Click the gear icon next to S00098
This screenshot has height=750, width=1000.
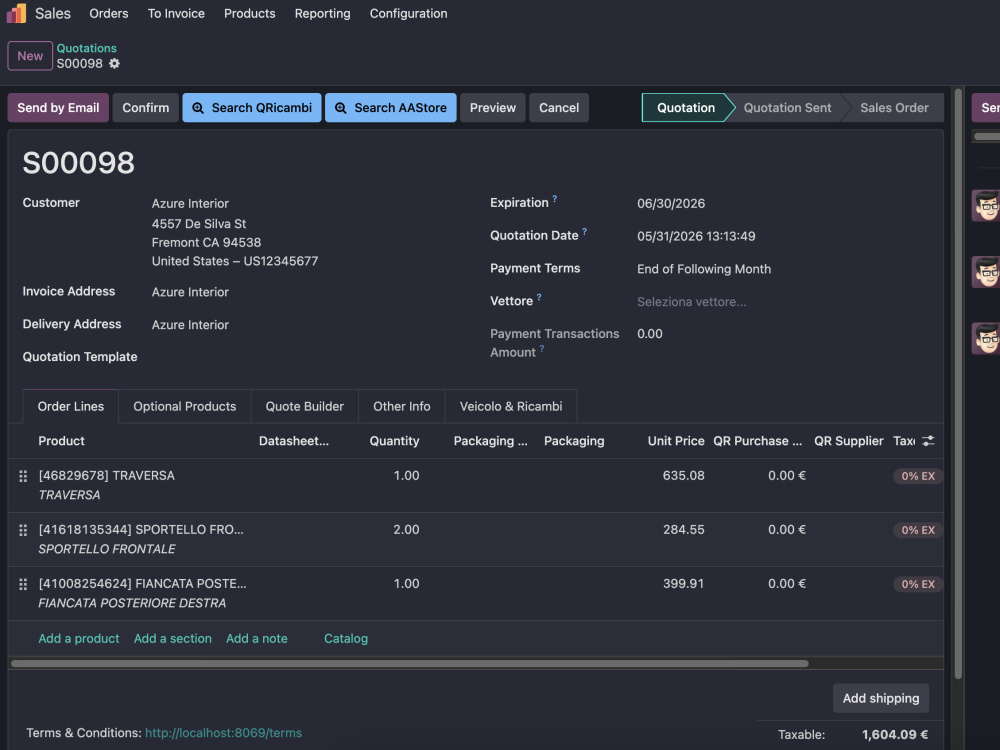coord(114,63)
